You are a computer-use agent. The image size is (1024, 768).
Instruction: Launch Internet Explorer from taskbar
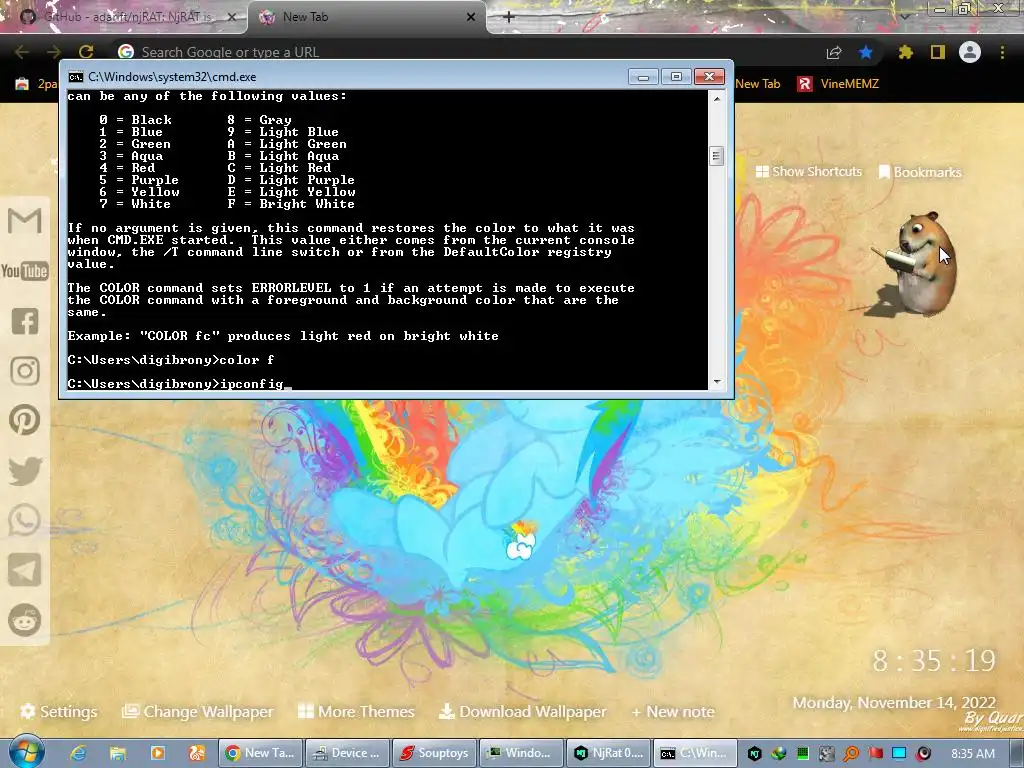(79, 753)
